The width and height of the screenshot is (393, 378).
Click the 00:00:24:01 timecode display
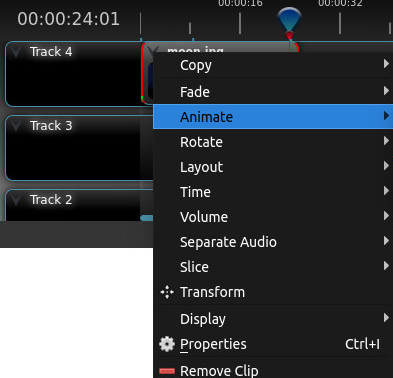click(x=68, y=19)
